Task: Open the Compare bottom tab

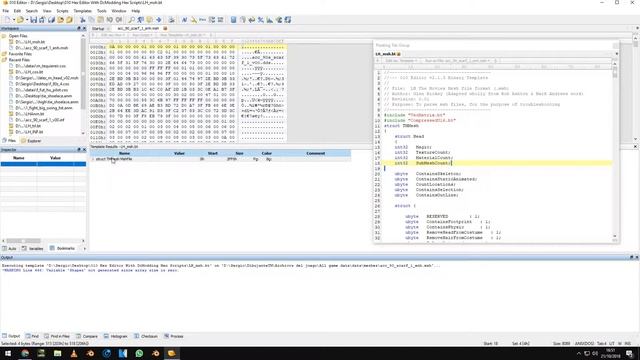Action: (87, 336)
